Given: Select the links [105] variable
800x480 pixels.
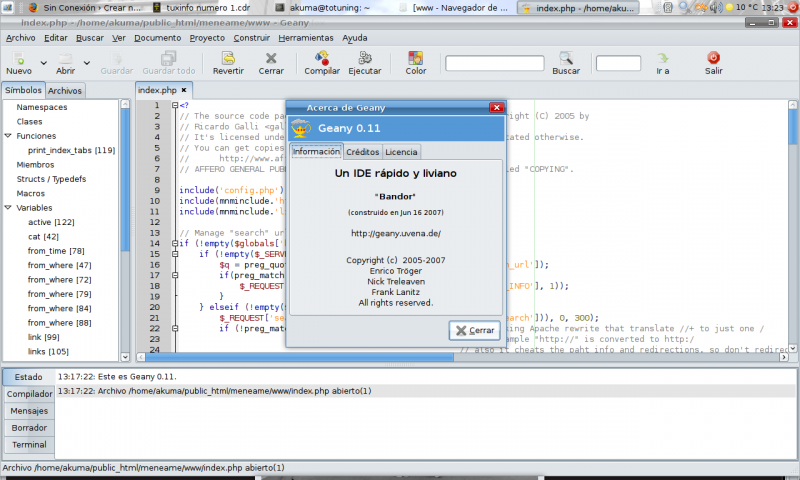Looking at the screenshot, I should [x=48, y=351].
